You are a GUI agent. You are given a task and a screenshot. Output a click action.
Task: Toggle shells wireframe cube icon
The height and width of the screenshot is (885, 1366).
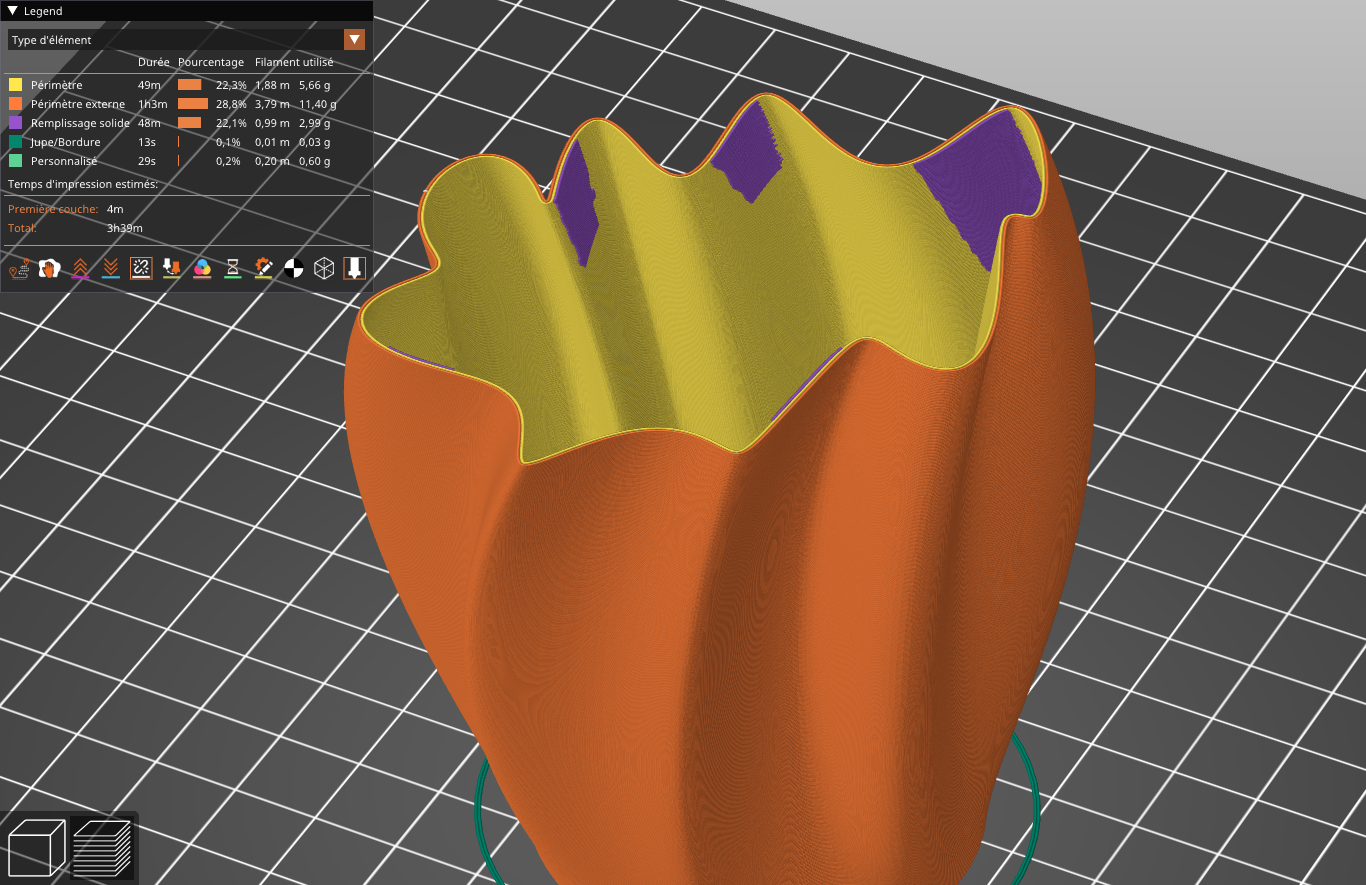[x=324, y=268]
